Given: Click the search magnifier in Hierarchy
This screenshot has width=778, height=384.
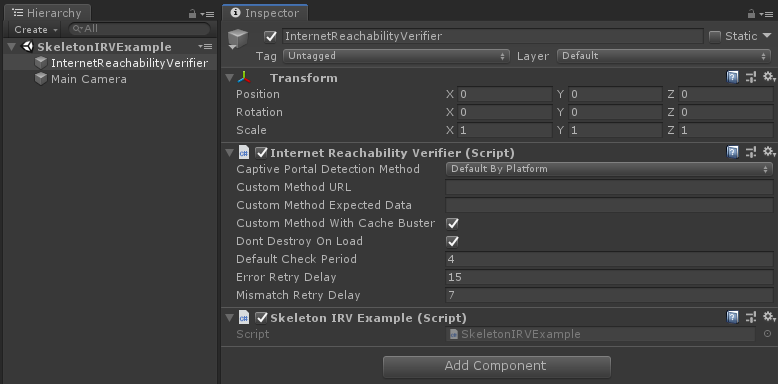Looking at the screenshot, I should click(77, 29).
